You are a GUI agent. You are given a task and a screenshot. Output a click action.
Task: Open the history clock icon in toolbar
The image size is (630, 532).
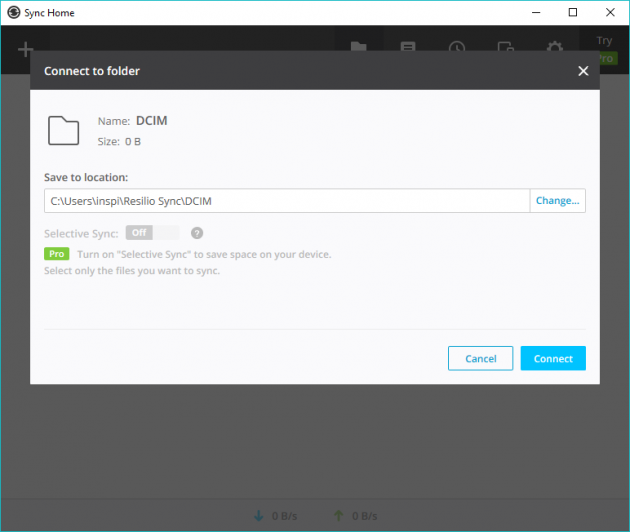(x=457, y=47)
